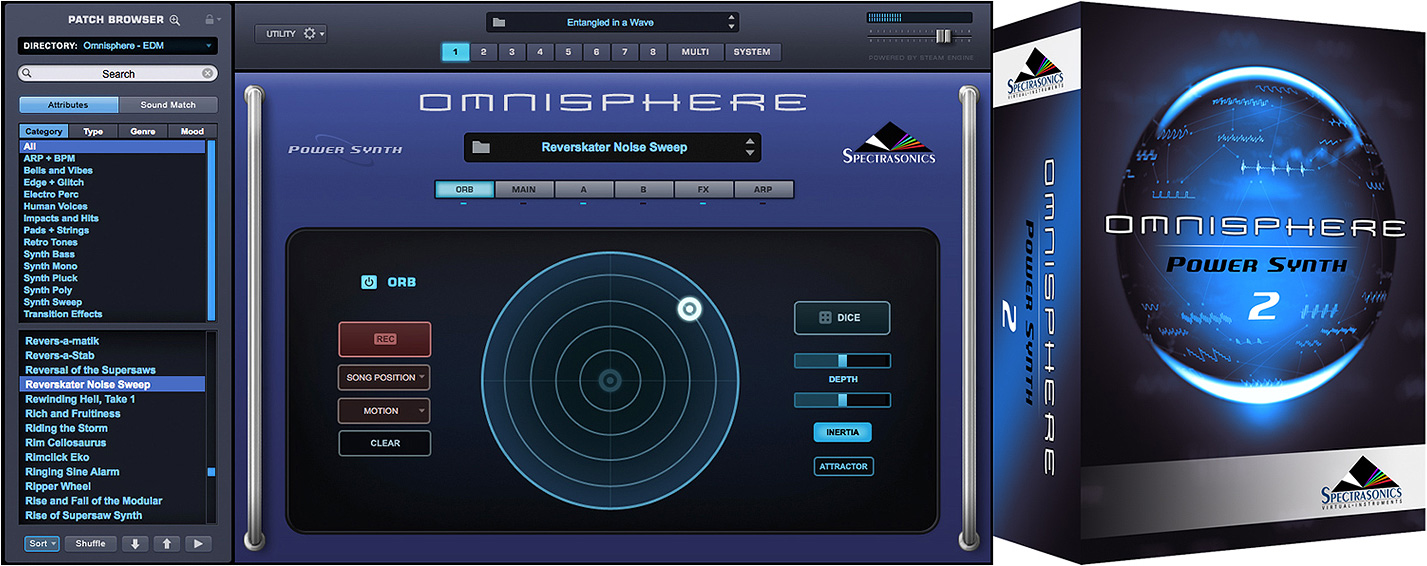This screenshot has width=1427, height=566.
Task: Select part 1 tab
Action: click(455, 52)
